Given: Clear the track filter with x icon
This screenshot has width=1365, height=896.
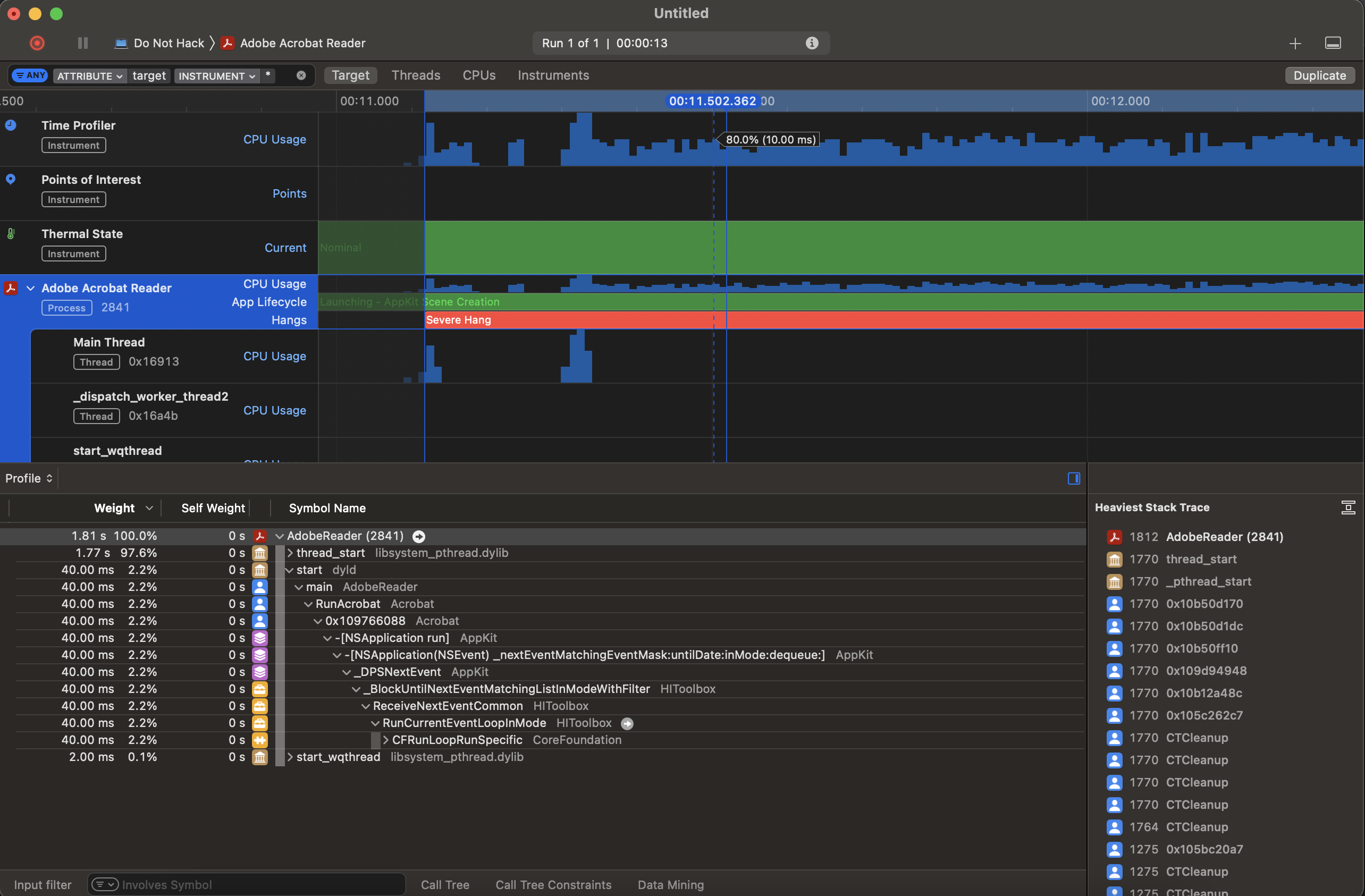Looking at the screenshot, I should point(301,75).
